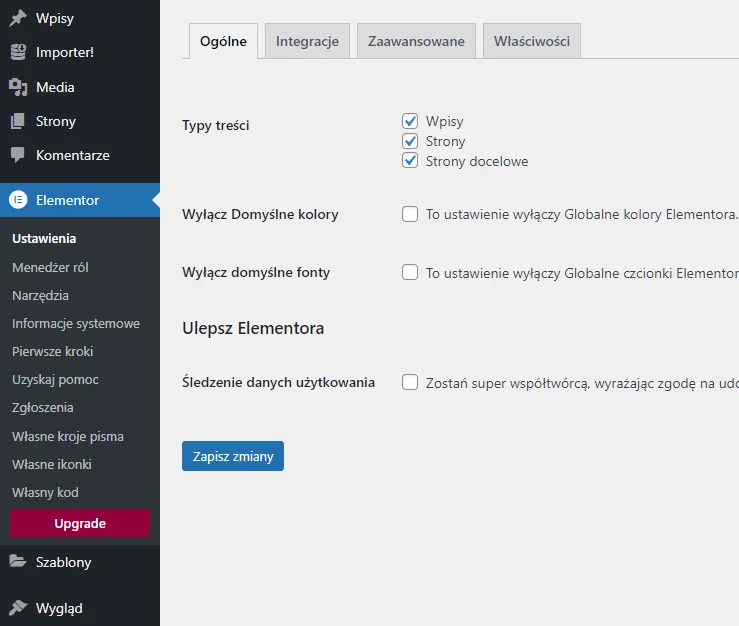
Task: Open Media menu item
Action: (80, 87)
